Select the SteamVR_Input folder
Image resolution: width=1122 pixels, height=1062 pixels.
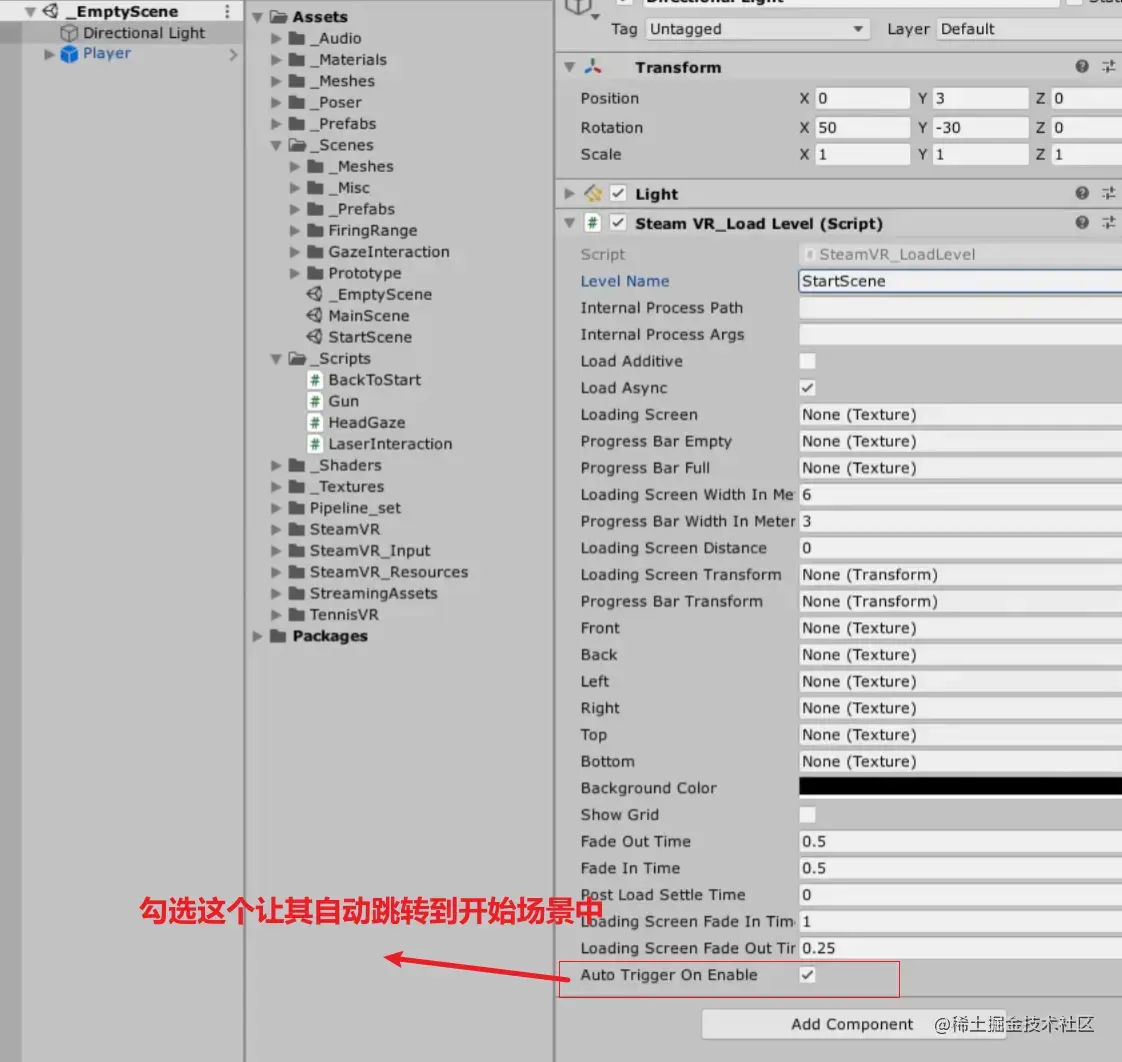click(370, 551)
